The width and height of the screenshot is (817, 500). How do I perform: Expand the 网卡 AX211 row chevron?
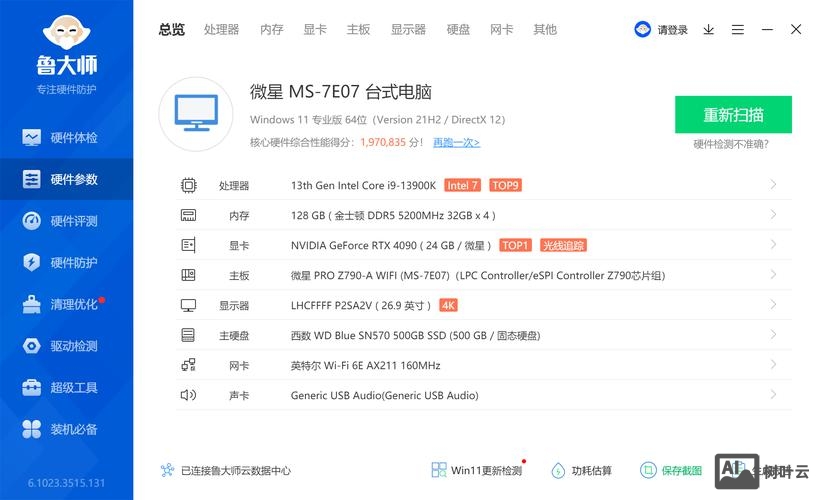tap(773, 365)
